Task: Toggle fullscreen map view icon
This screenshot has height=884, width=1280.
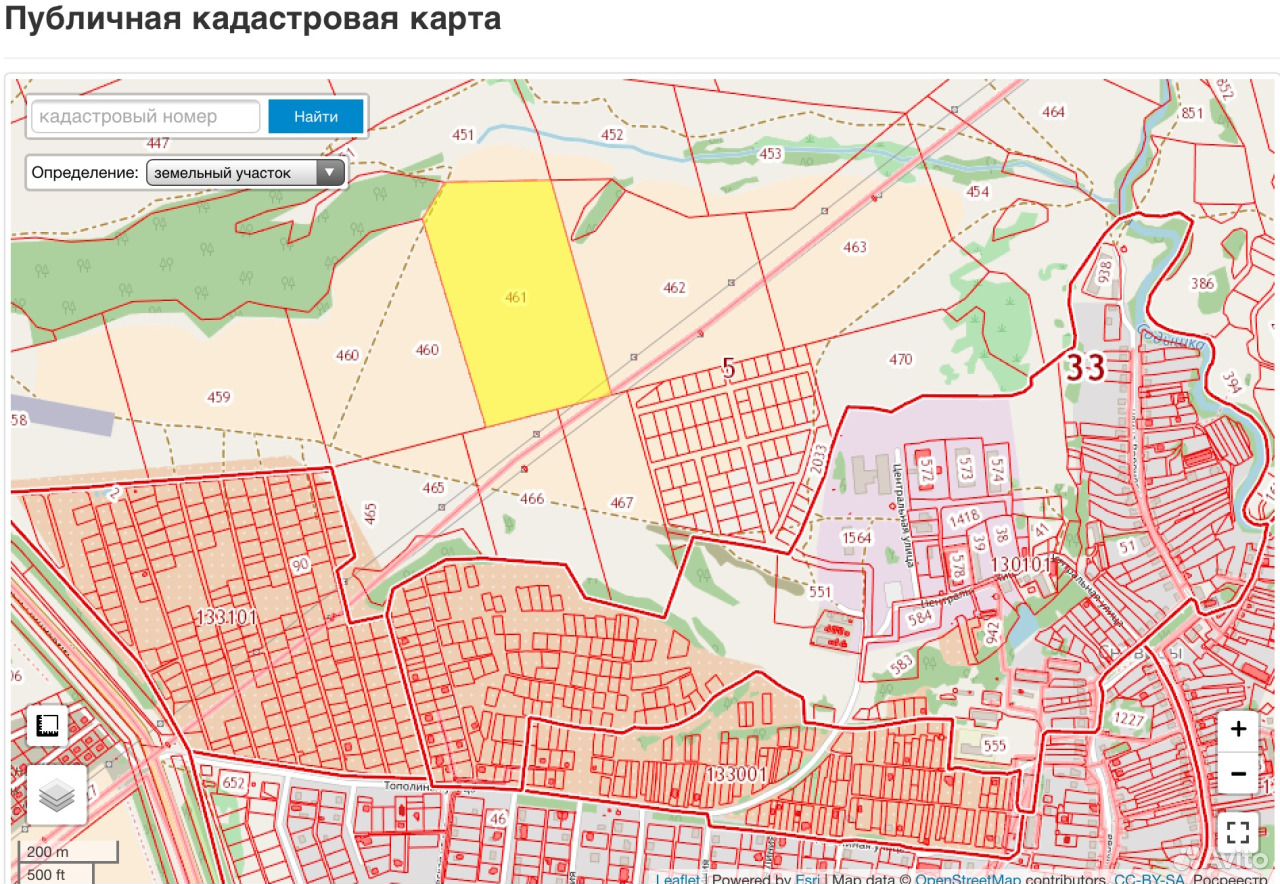Action: tap(1238, 832)
